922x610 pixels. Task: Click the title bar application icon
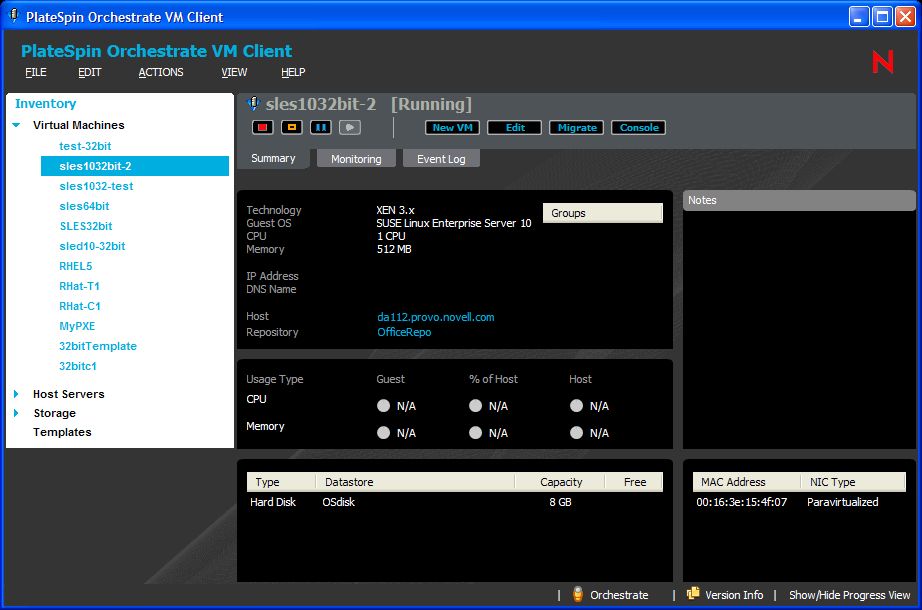point(13,16)
